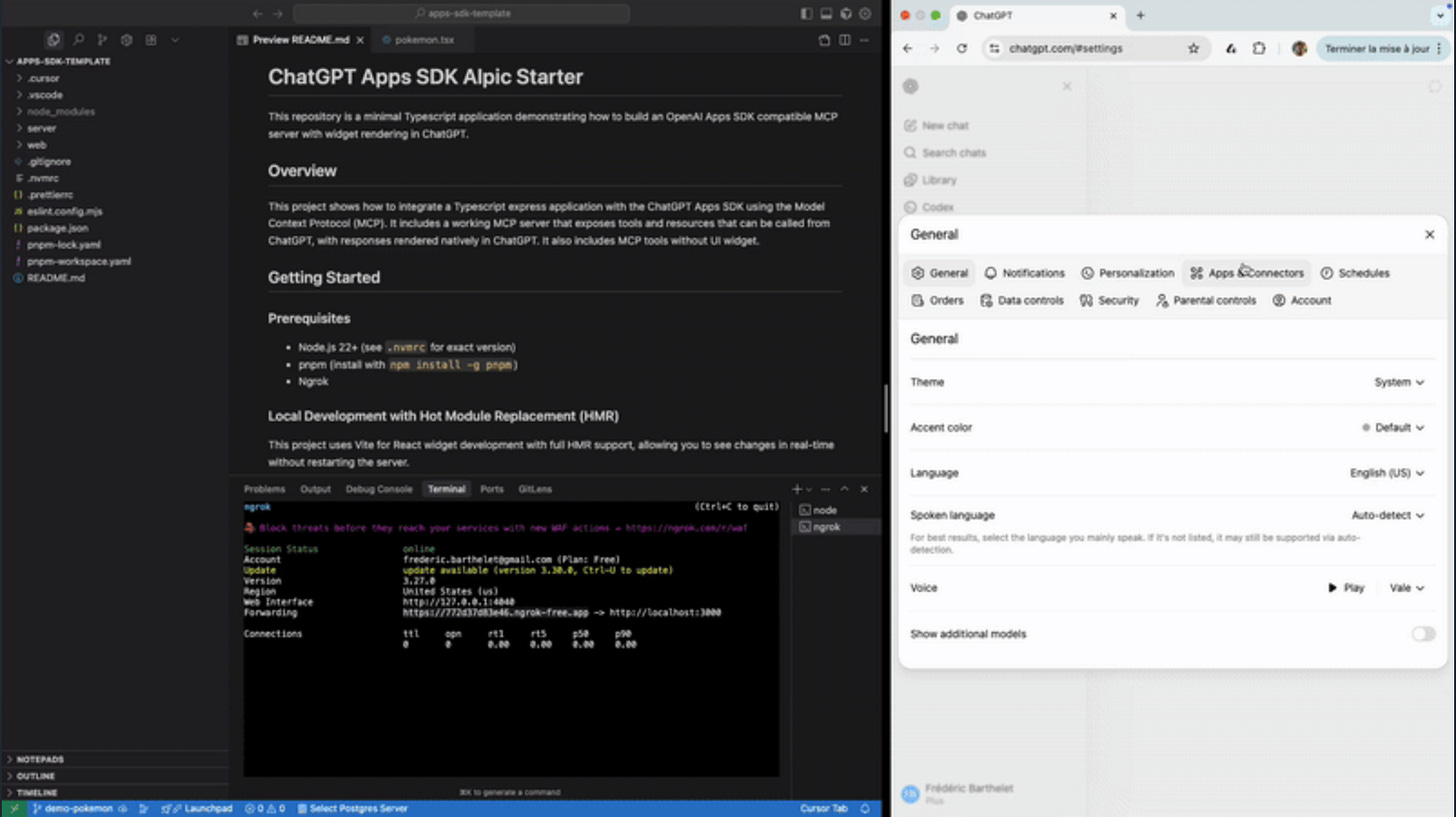The height and width of the screenshot is (817, 1456).
Task: Open the Search view icon in Cursor sidebar
Action: coord(78,40)
